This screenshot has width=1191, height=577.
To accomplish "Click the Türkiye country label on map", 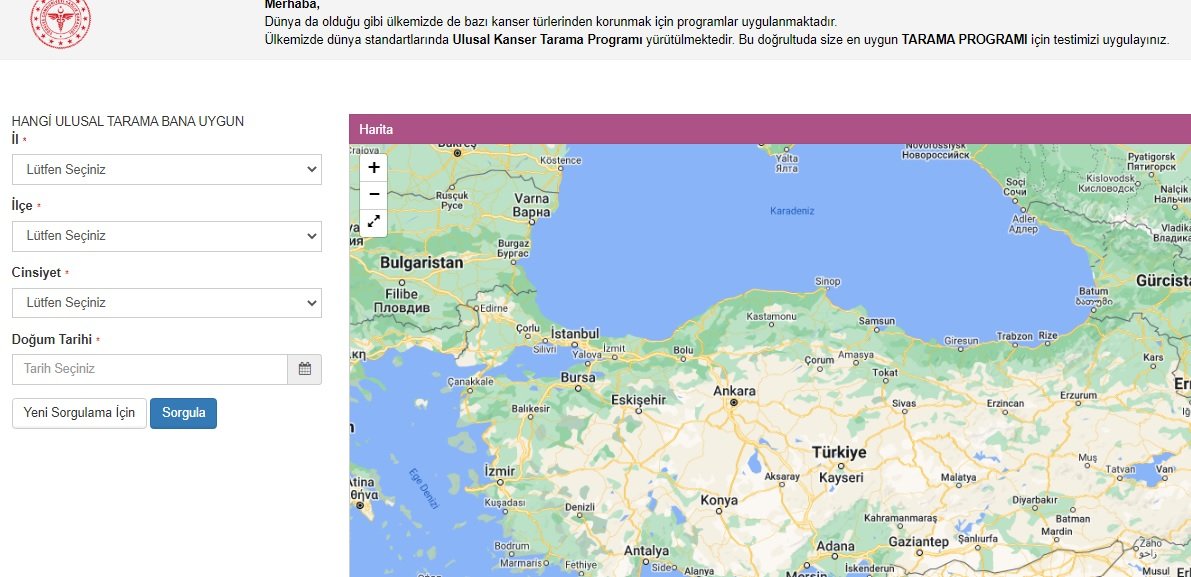I will tap(838, 453).
